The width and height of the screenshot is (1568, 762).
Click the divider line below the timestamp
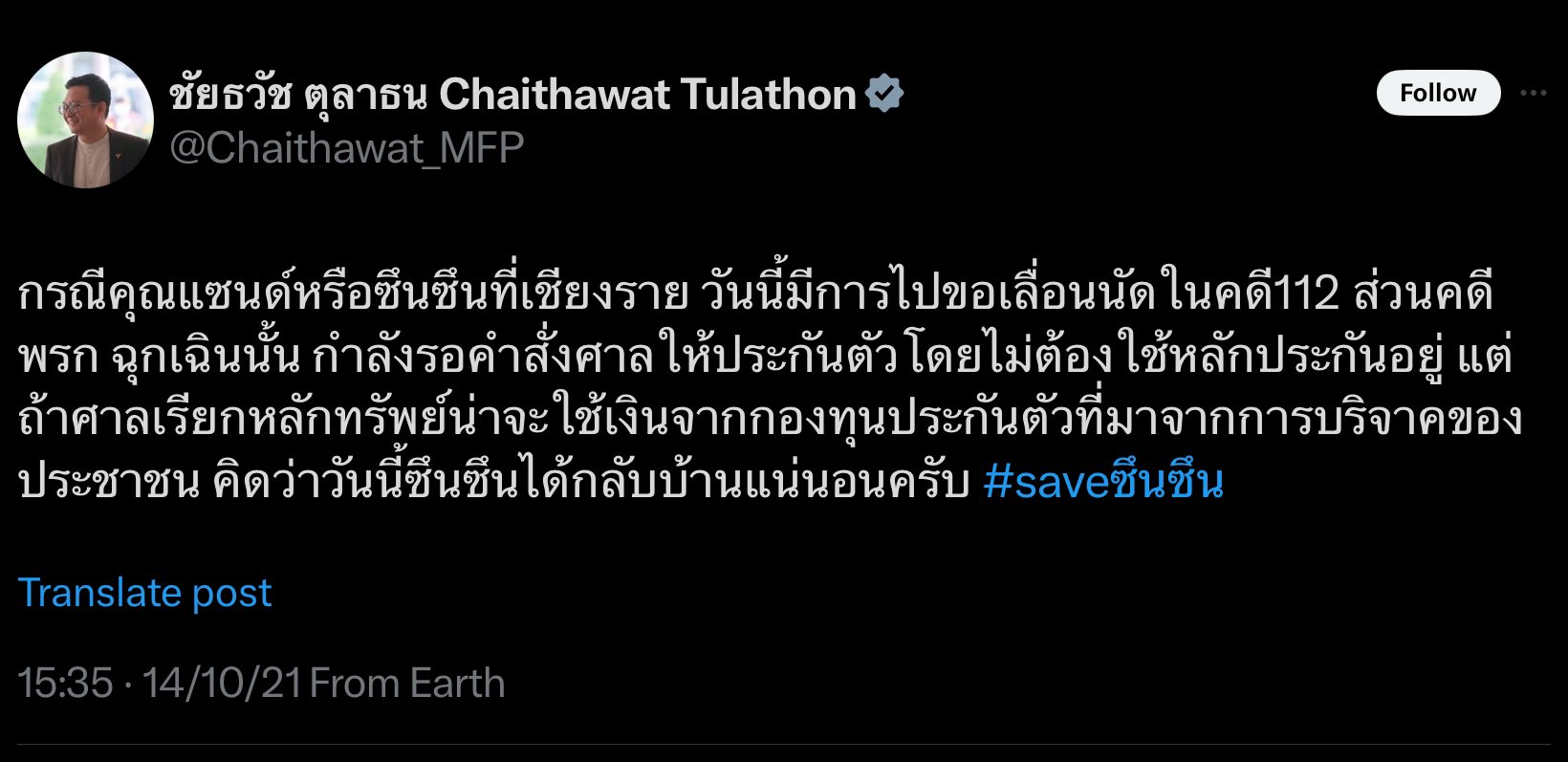[784, 746]
